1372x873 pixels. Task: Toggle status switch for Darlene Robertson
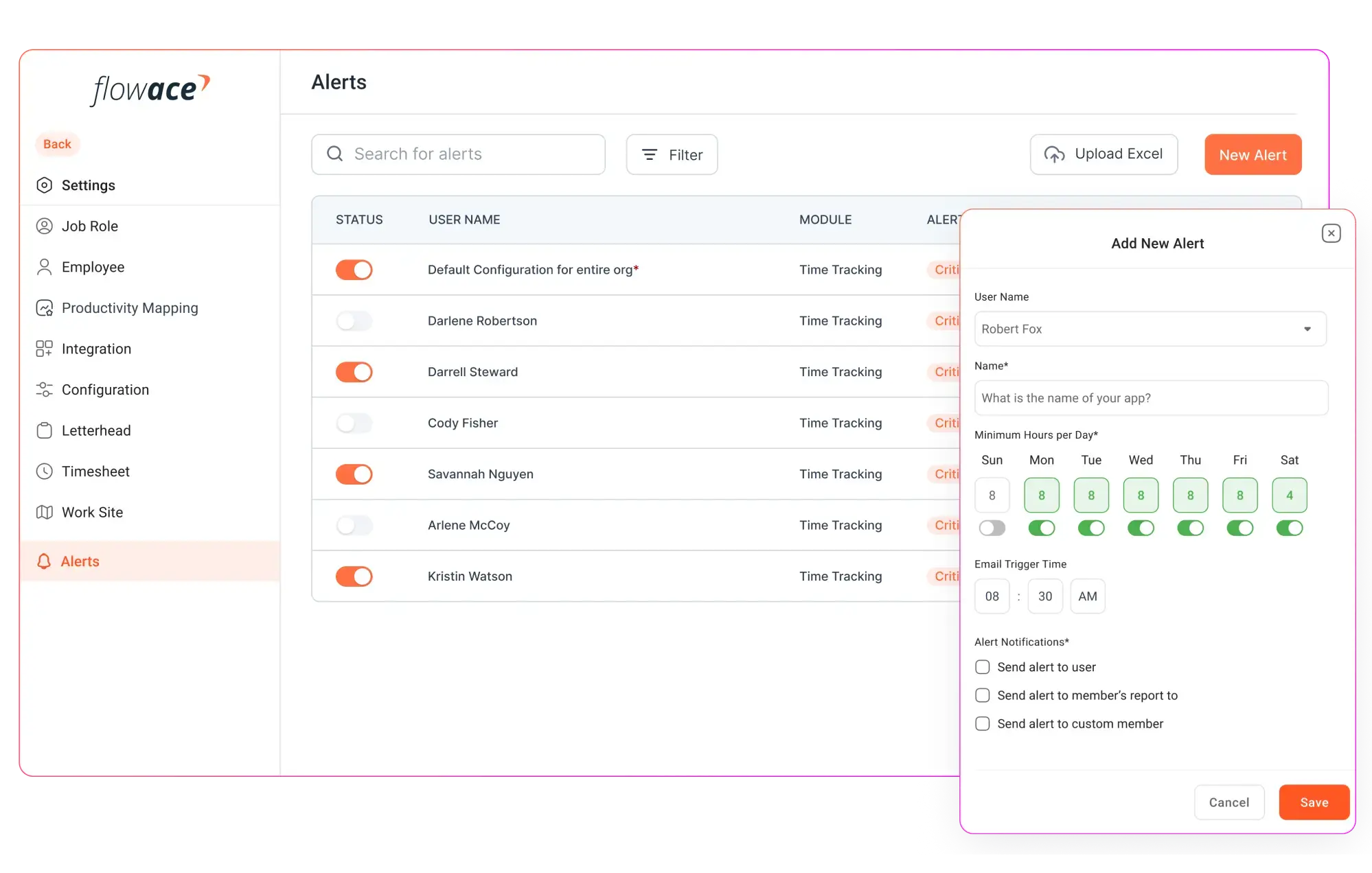click(354, 320)
